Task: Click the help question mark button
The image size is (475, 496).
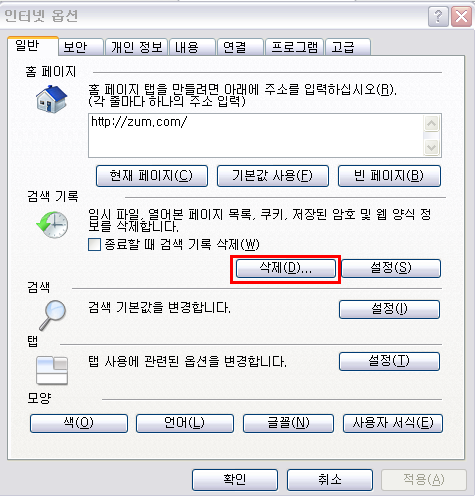Action: click(438, 16)
